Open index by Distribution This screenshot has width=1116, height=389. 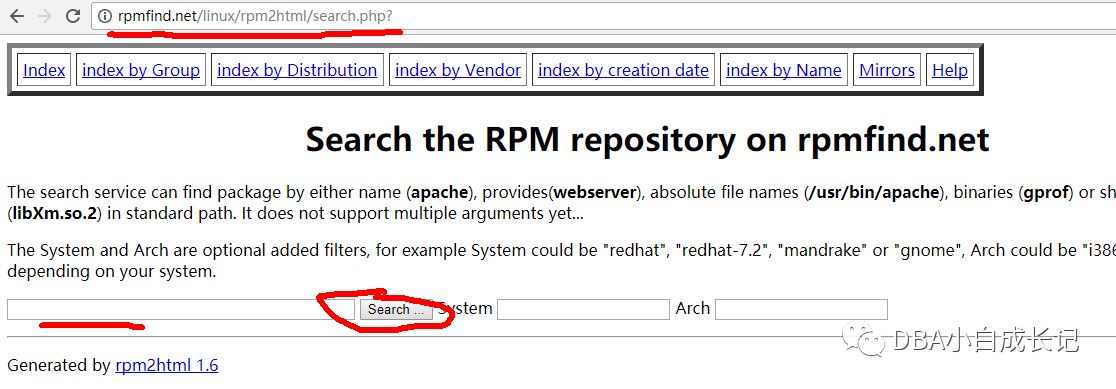(x=297, y=70)
